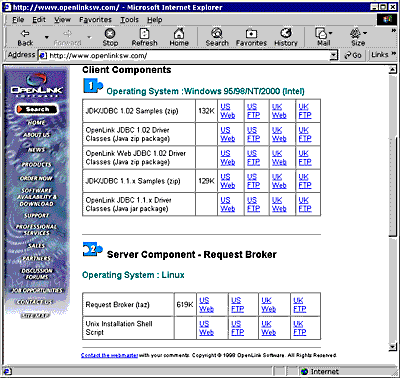The height and width of the screenshot is (378, 400).
Task: Click the Internet zone status indicator
Action: coord(319,371)
